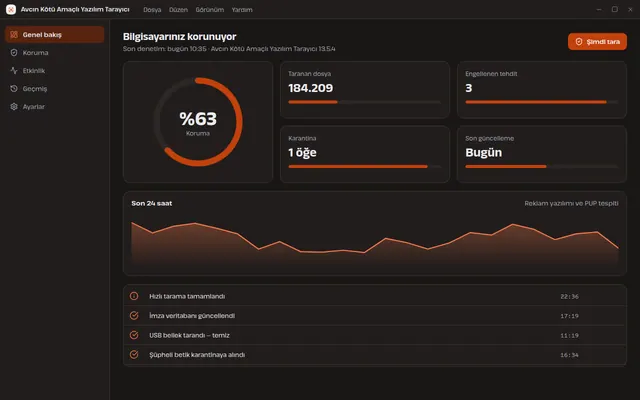Select the İmza veritabanı güncellendi log entry
The height and width of the screenshot is (400, 640).
click(375, 316)
